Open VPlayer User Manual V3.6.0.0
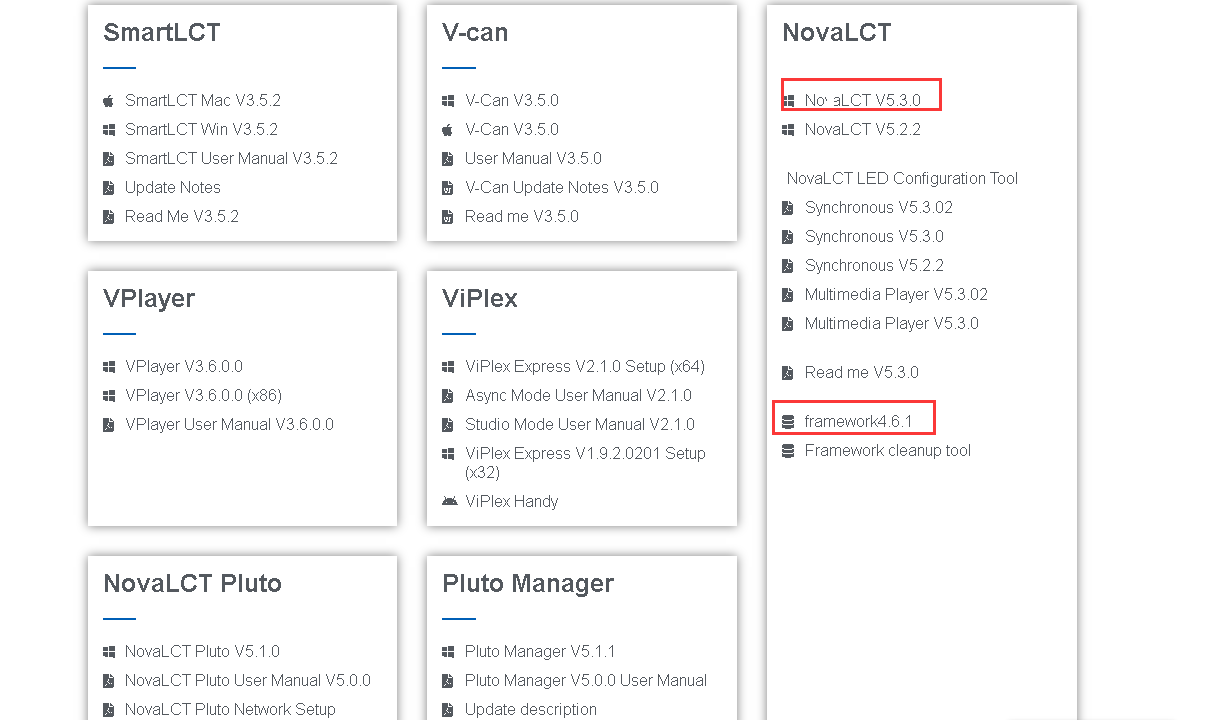 pos(229,425)
